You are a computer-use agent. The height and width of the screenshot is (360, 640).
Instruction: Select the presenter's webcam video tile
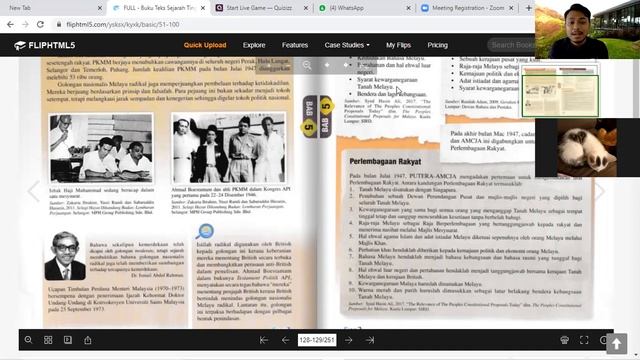tap(587, 29)
